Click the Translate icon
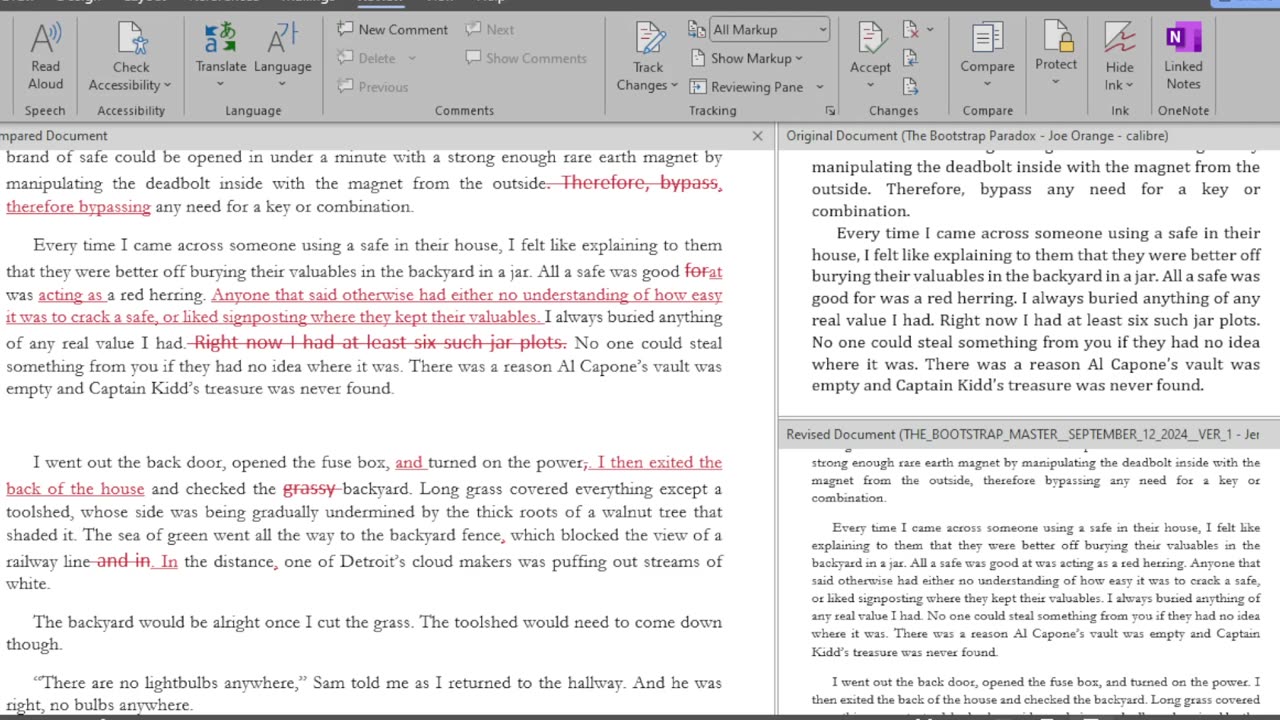 click(x=221, y=39)
